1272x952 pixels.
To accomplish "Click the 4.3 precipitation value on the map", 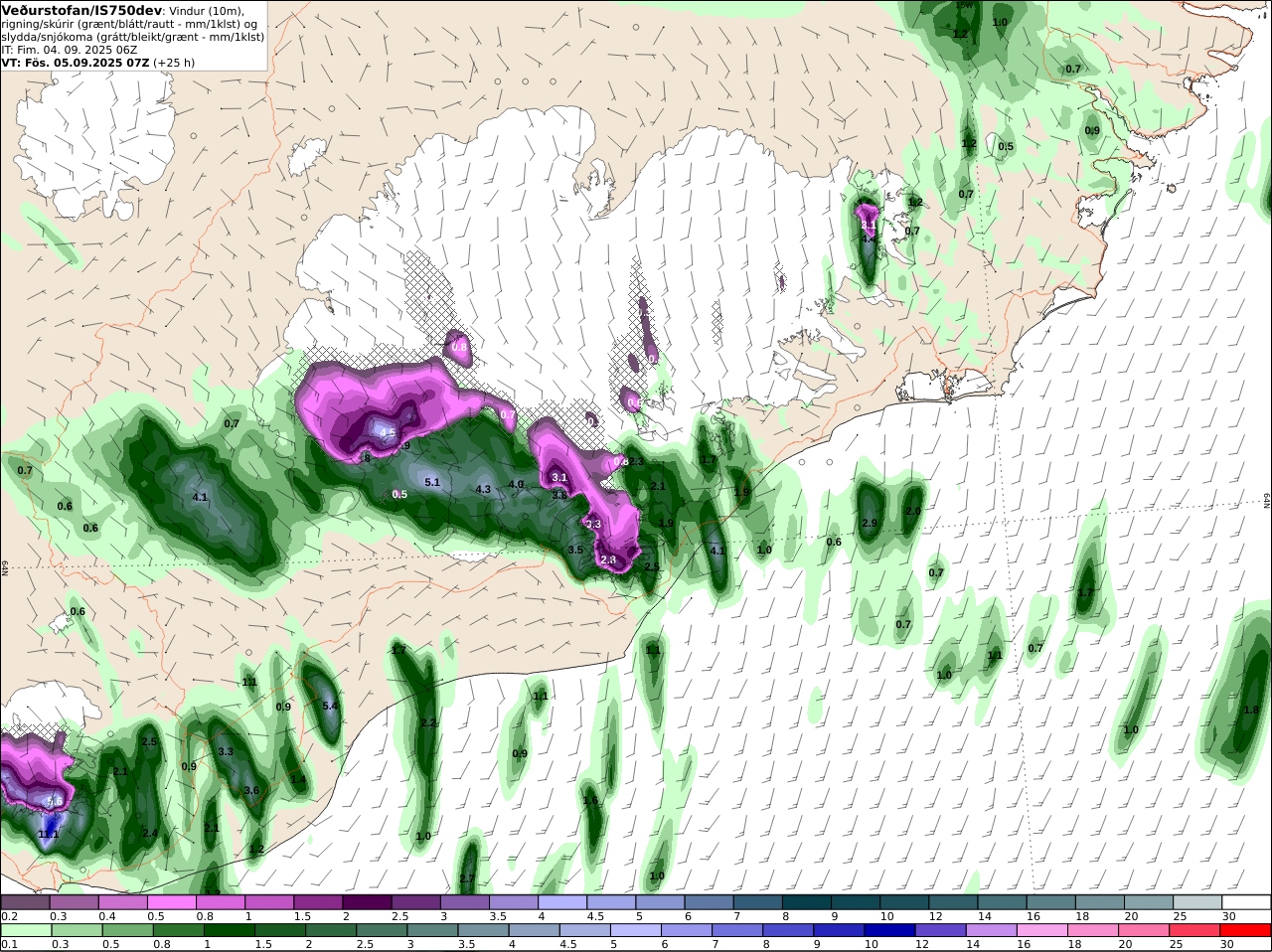I will (484, 489).
